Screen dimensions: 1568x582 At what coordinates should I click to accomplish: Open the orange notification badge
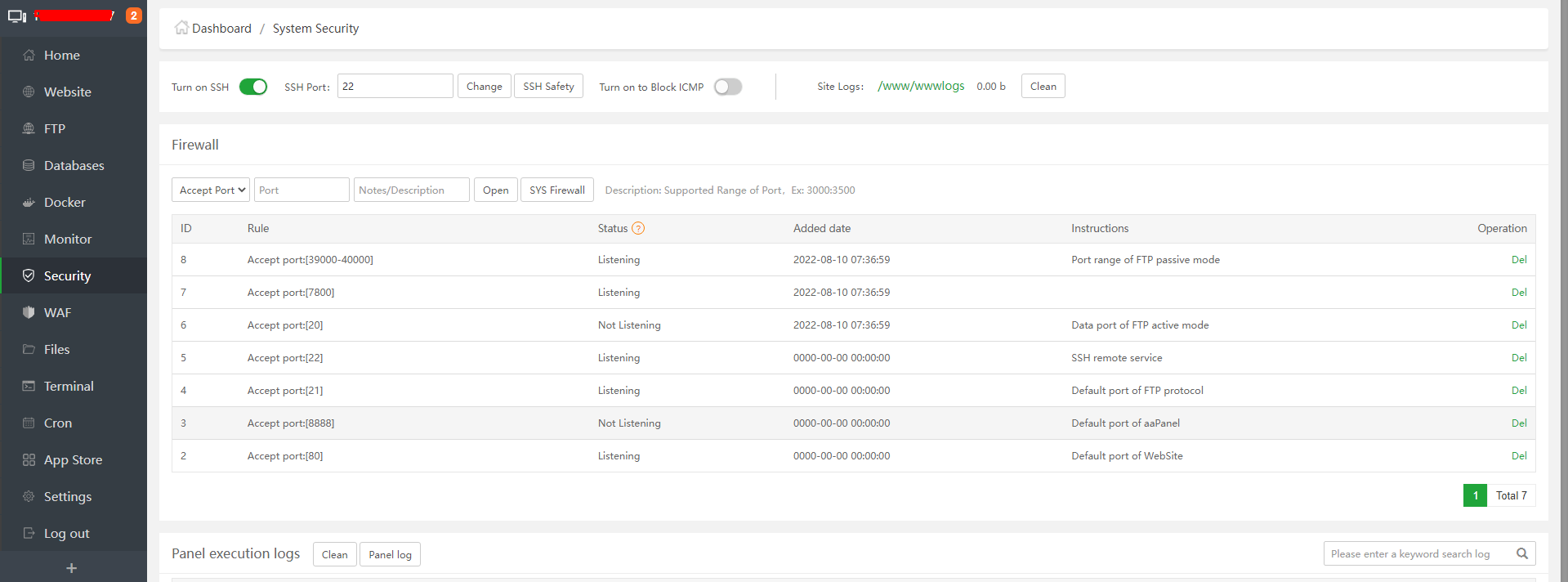134,16
